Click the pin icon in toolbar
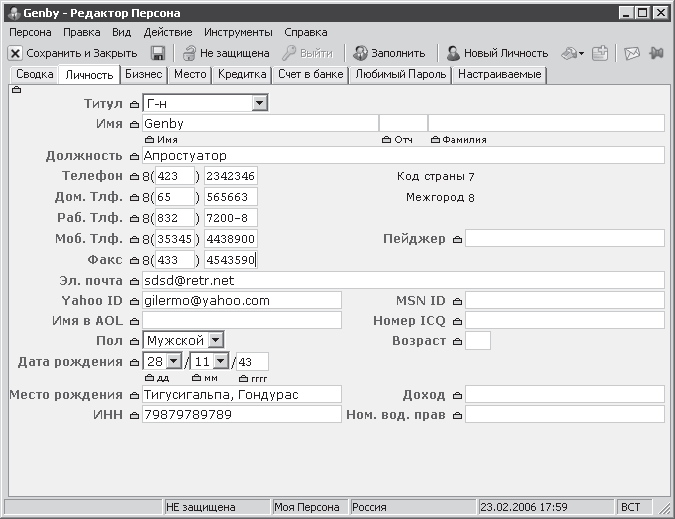 pos(656,53)
